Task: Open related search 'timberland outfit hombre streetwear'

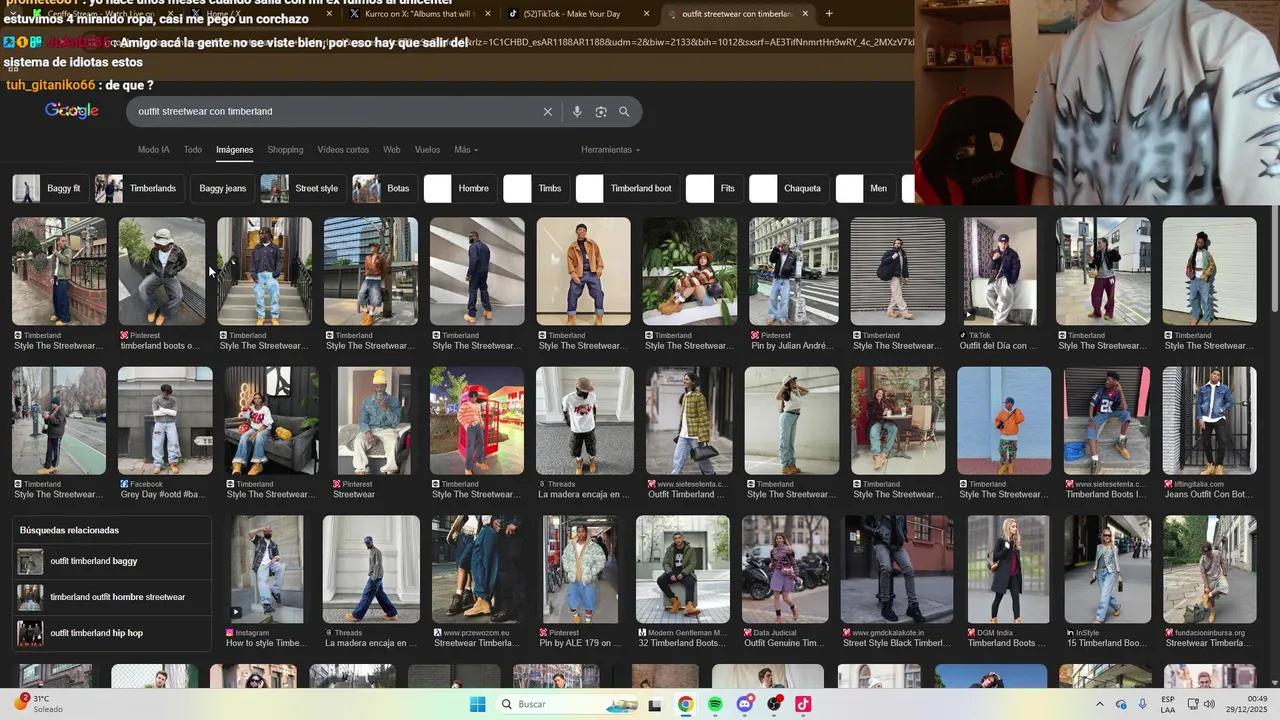Action: point(114,597)
